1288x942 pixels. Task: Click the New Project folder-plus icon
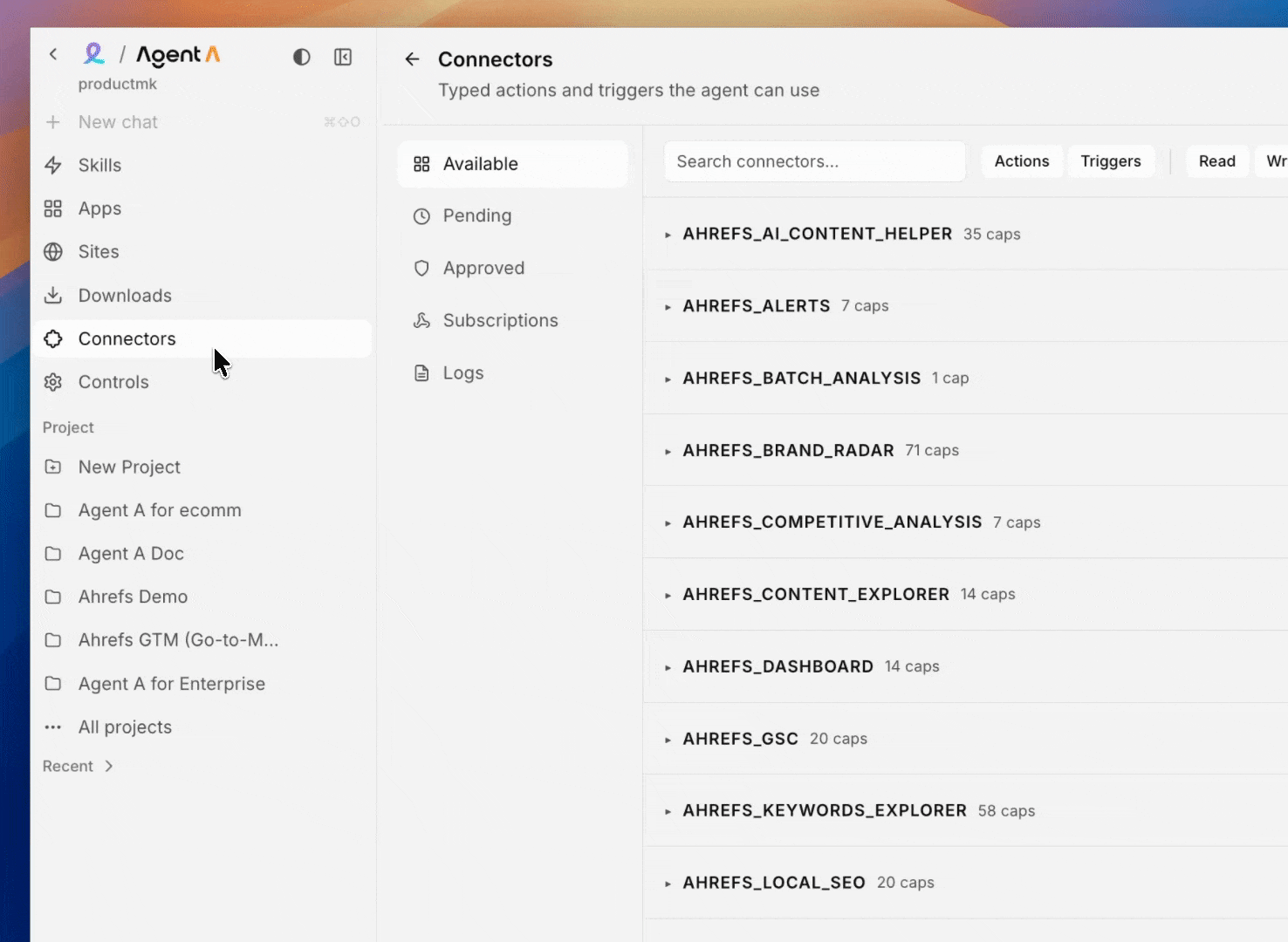point(53,467)
